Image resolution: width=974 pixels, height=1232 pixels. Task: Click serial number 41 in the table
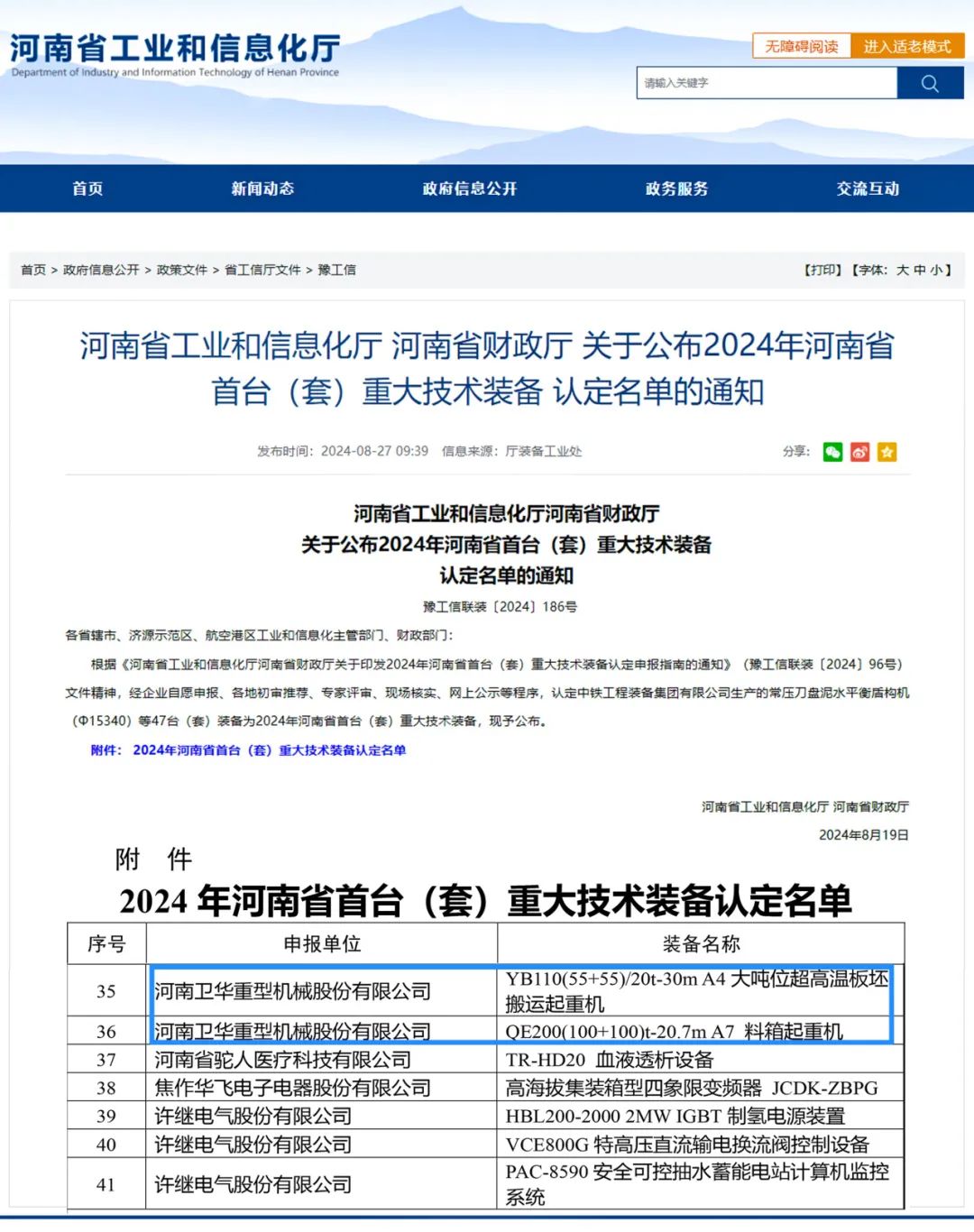click(106, 1184)
